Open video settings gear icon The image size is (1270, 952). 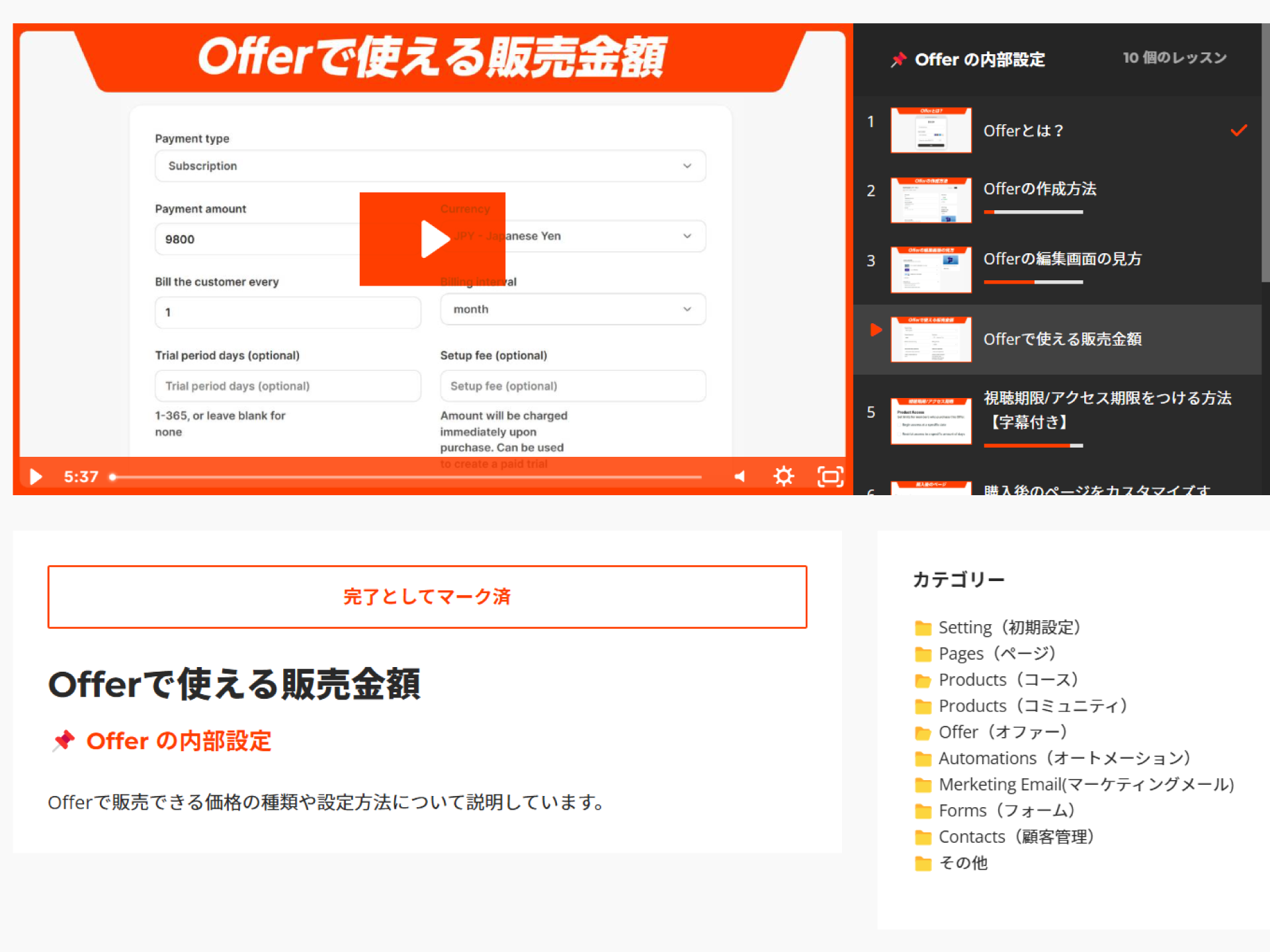(x=784, y=477)
